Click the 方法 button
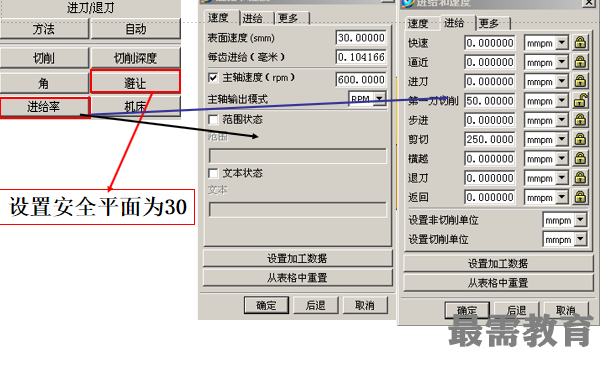Screen dimensions: 600x370 tap(44, 29)
